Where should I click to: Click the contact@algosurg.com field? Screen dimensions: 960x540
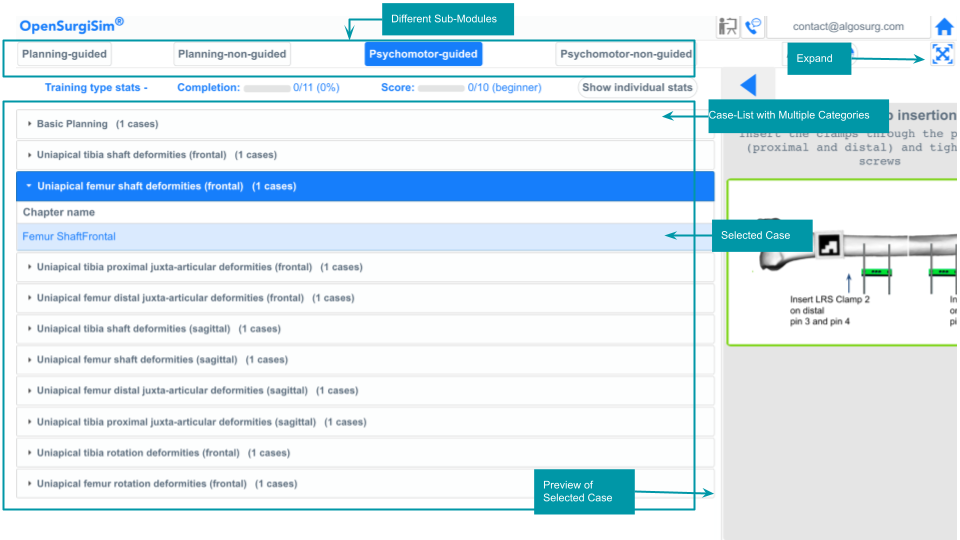847,27
